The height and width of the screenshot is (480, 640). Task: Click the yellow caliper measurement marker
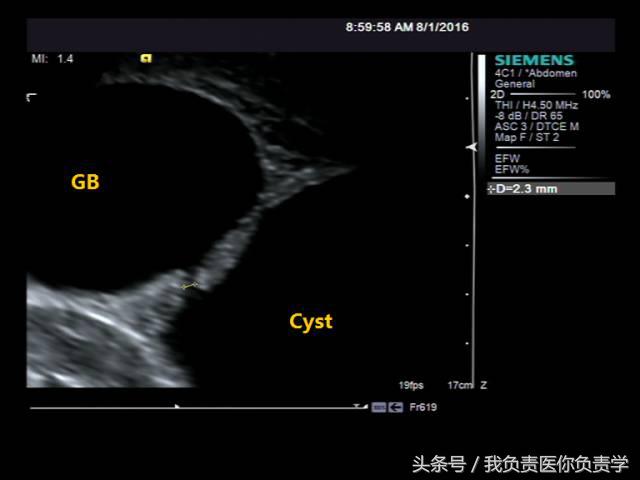click(190, 287)
